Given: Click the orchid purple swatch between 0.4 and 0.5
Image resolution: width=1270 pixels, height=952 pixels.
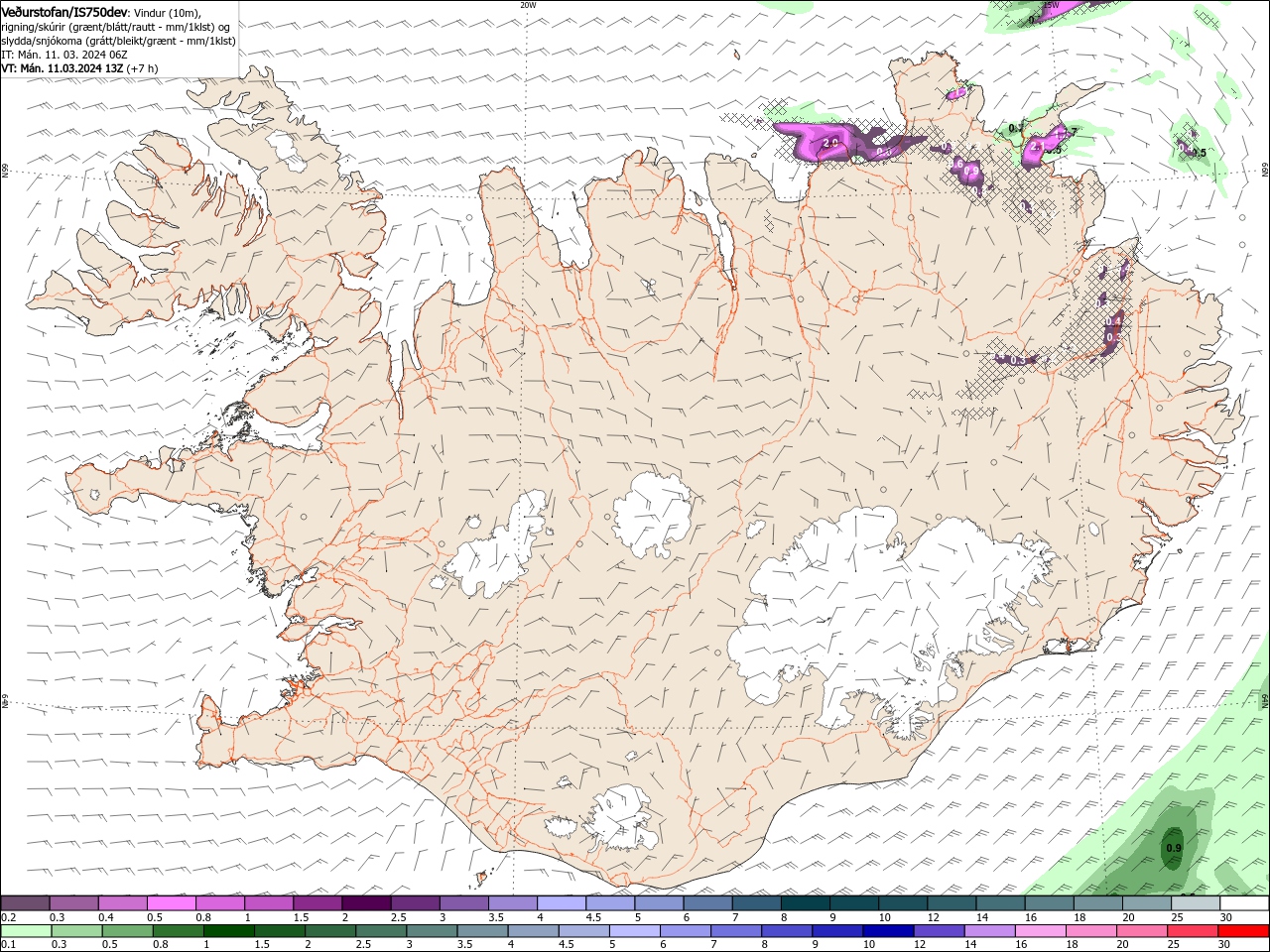Looking at the screenshot, I should 122,903.
